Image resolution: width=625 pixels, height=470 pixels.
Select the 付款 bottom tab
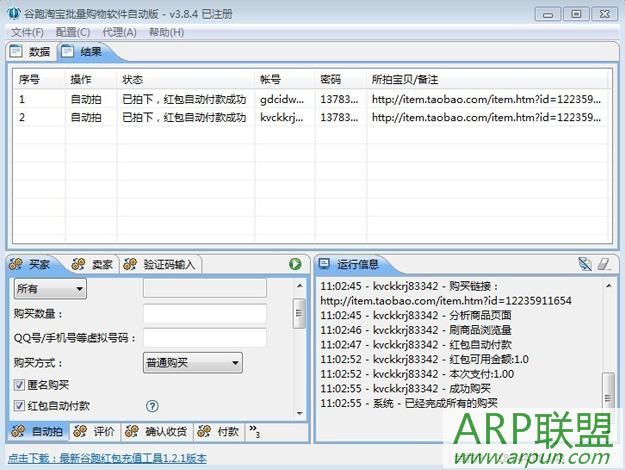pyautogui.click(x=219, y=431)
